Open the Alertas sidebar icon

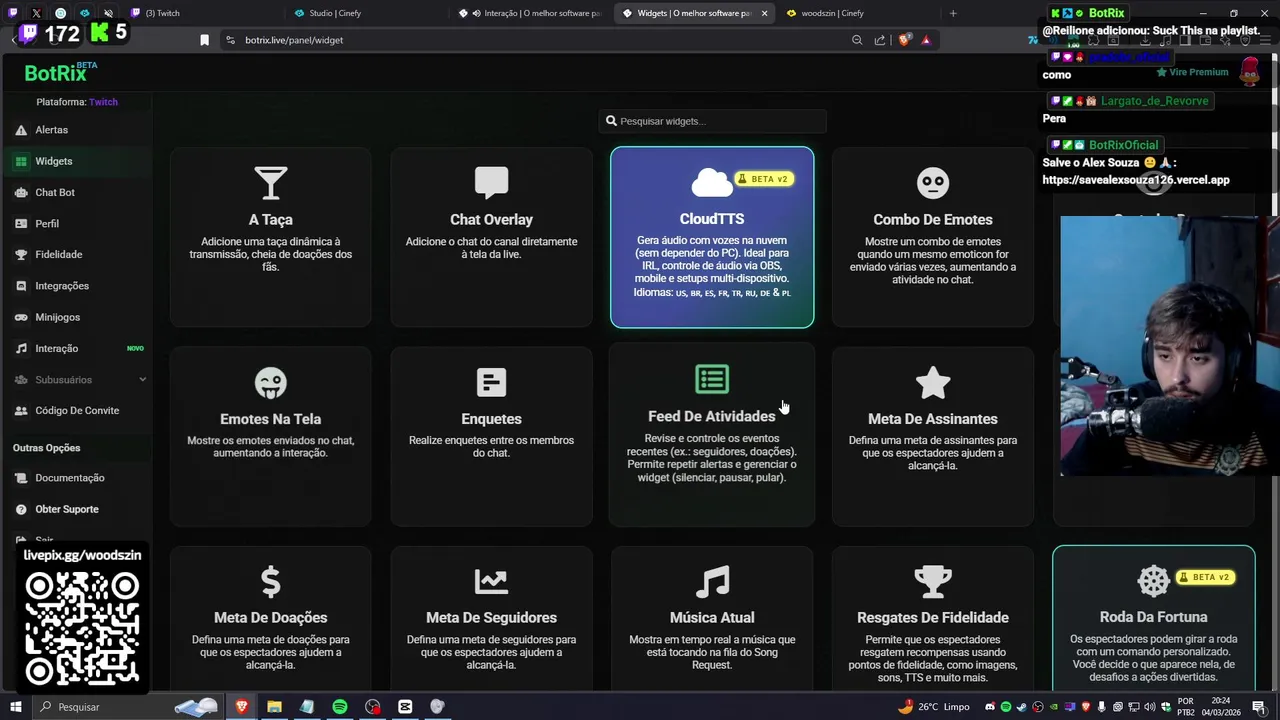tap(21, 130)
